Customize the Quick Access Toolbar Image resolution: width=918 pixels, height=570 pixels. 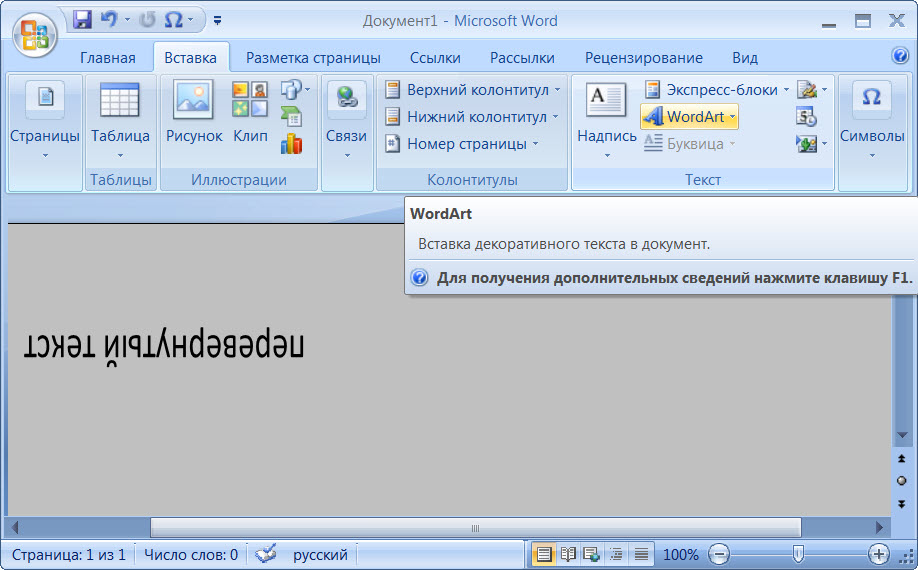click(x=217, y=21)
